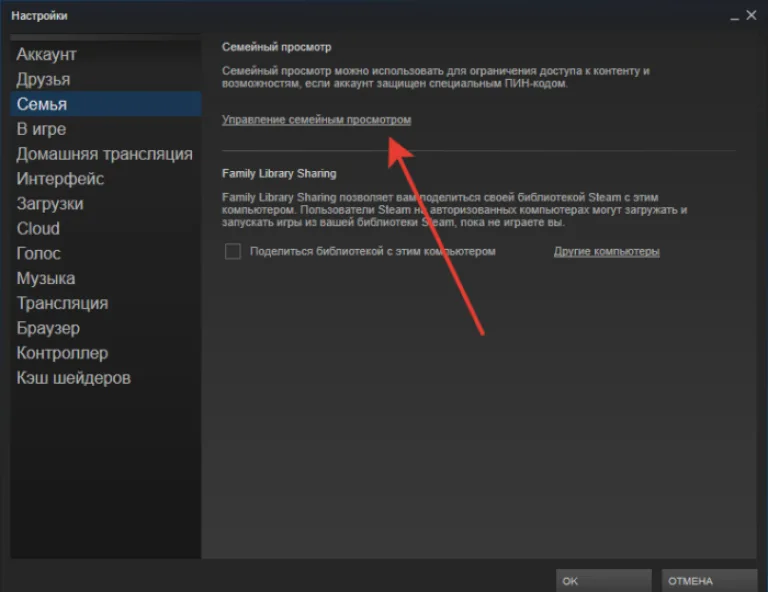Open Контроллер settings

pyautogui.click(x=62, y=354)
